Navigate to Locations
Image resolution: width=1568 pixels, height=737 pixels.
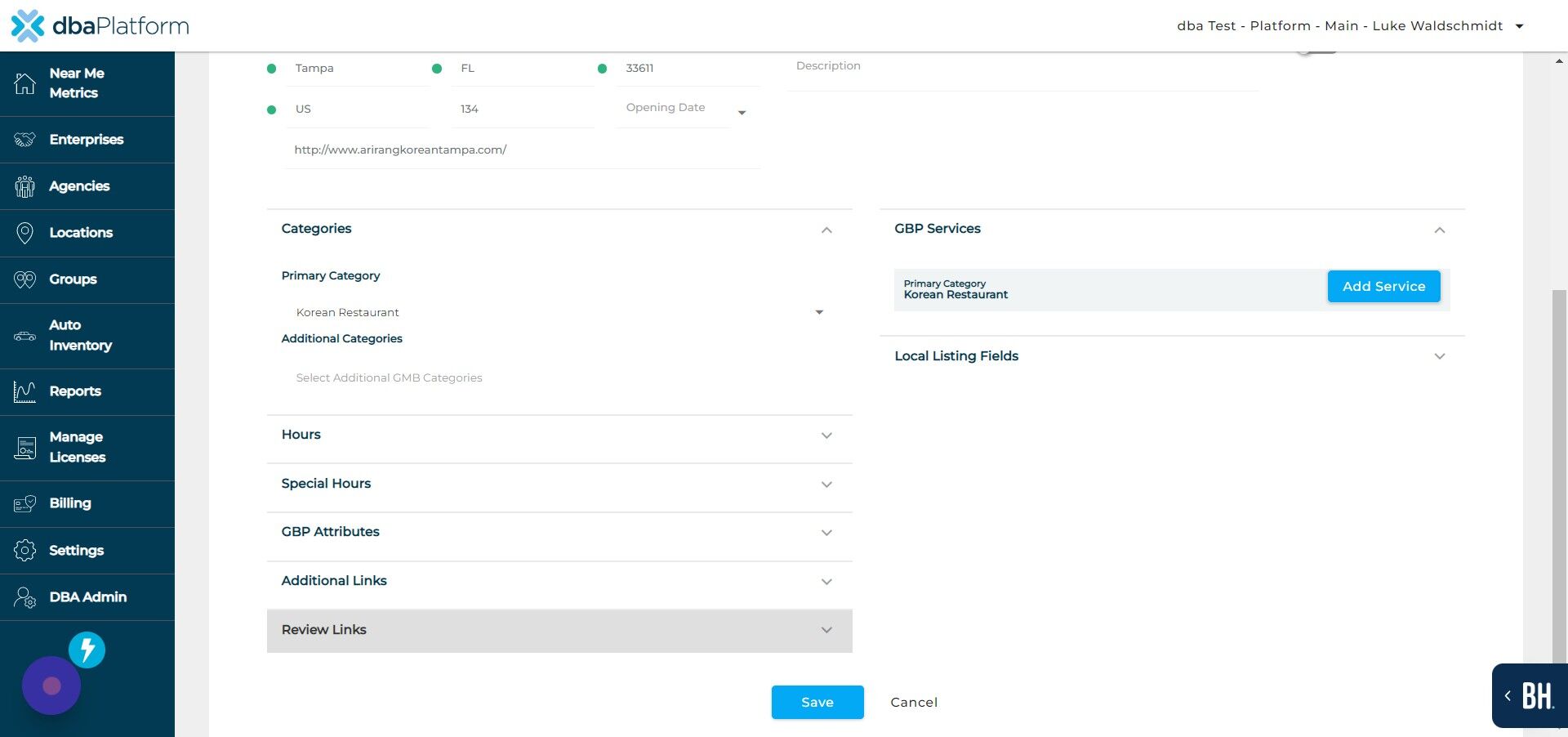(x=87, y=233)
